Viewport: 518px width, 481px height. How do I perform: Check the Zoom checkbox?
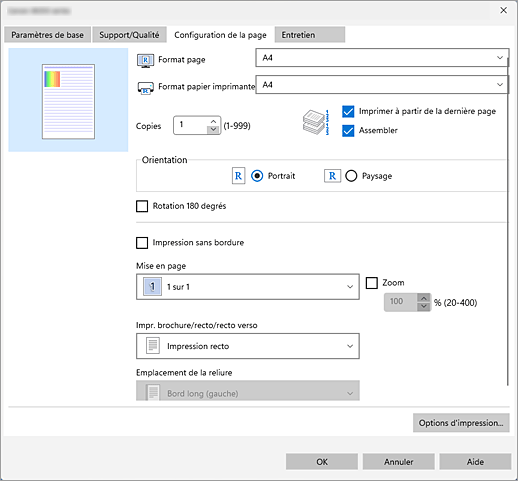coord(372,283)
